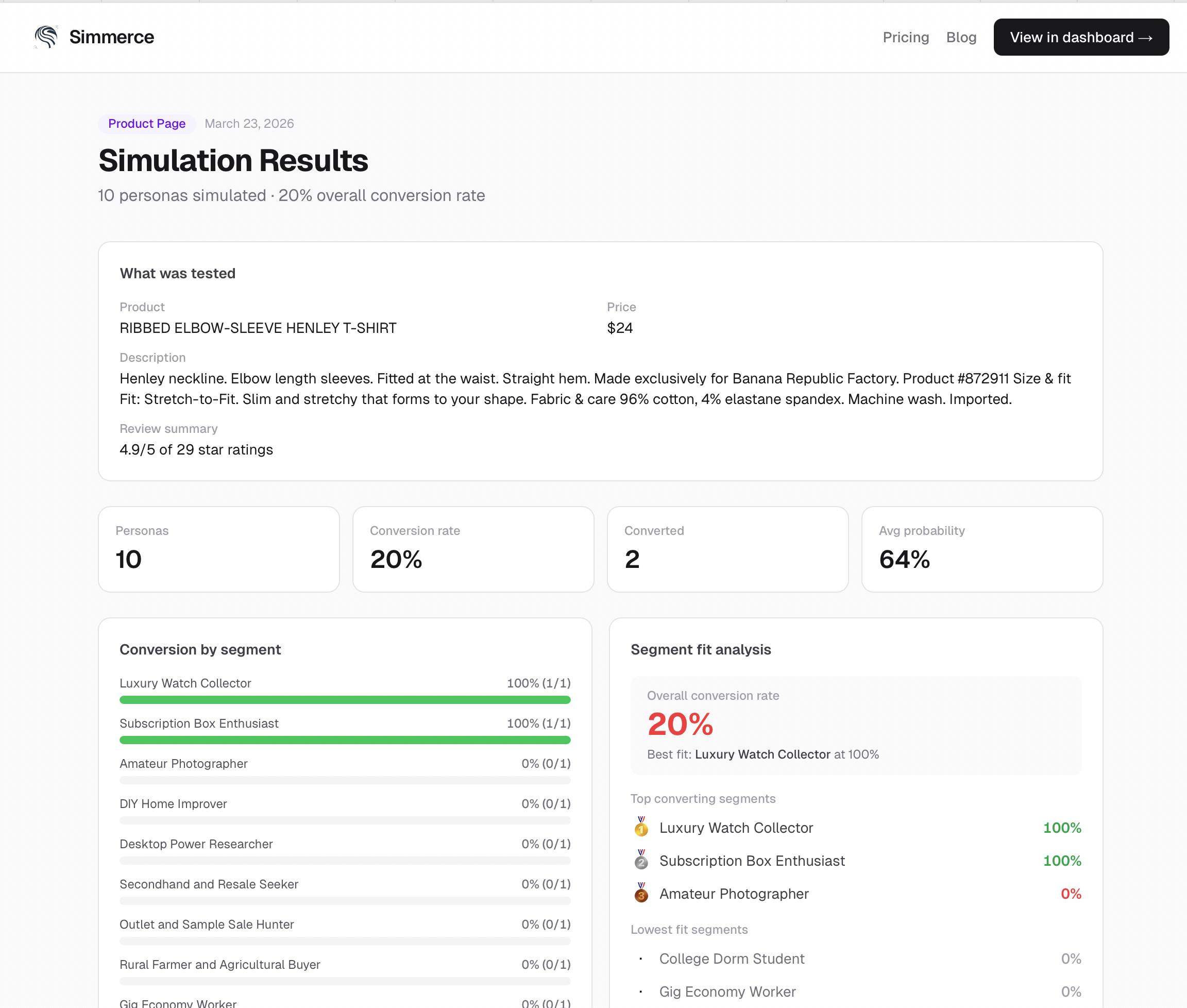The width and height of the screenshot is (1187, 1008).
Task: Open the Blog page
Action: (961, 37)
